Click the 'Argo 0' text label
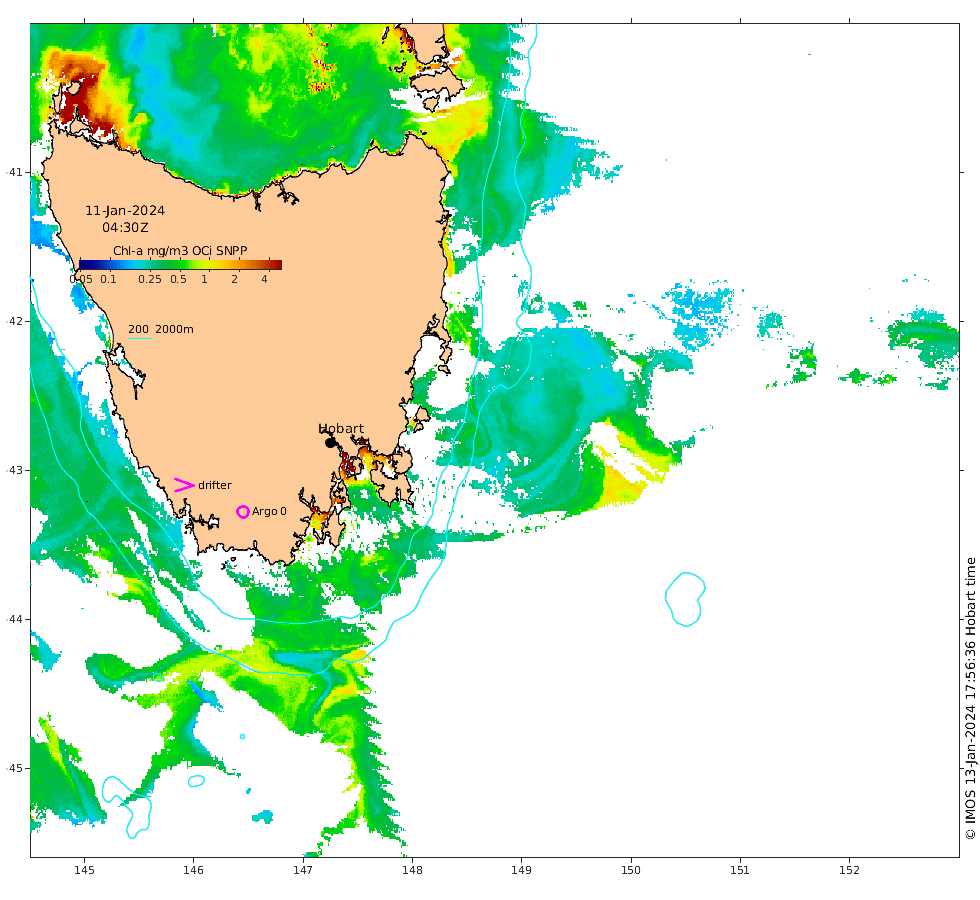Image resolution: width=980 pixels, height=900 pixels. click(269, 512)
